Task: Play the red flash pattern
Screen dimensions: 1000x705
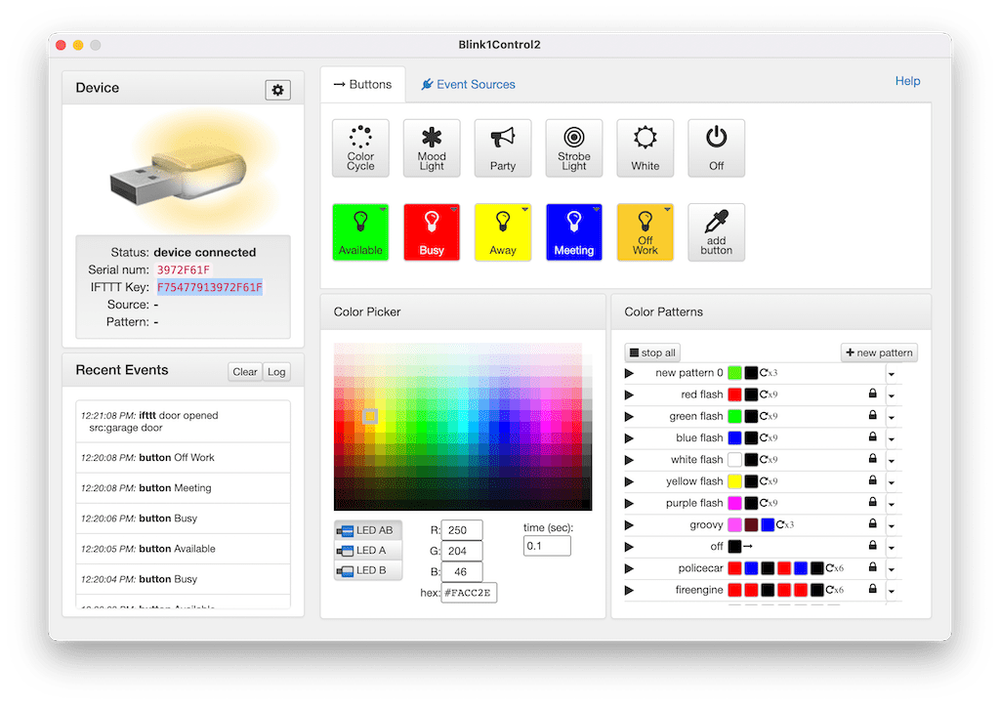Action: tap(629, 395)
